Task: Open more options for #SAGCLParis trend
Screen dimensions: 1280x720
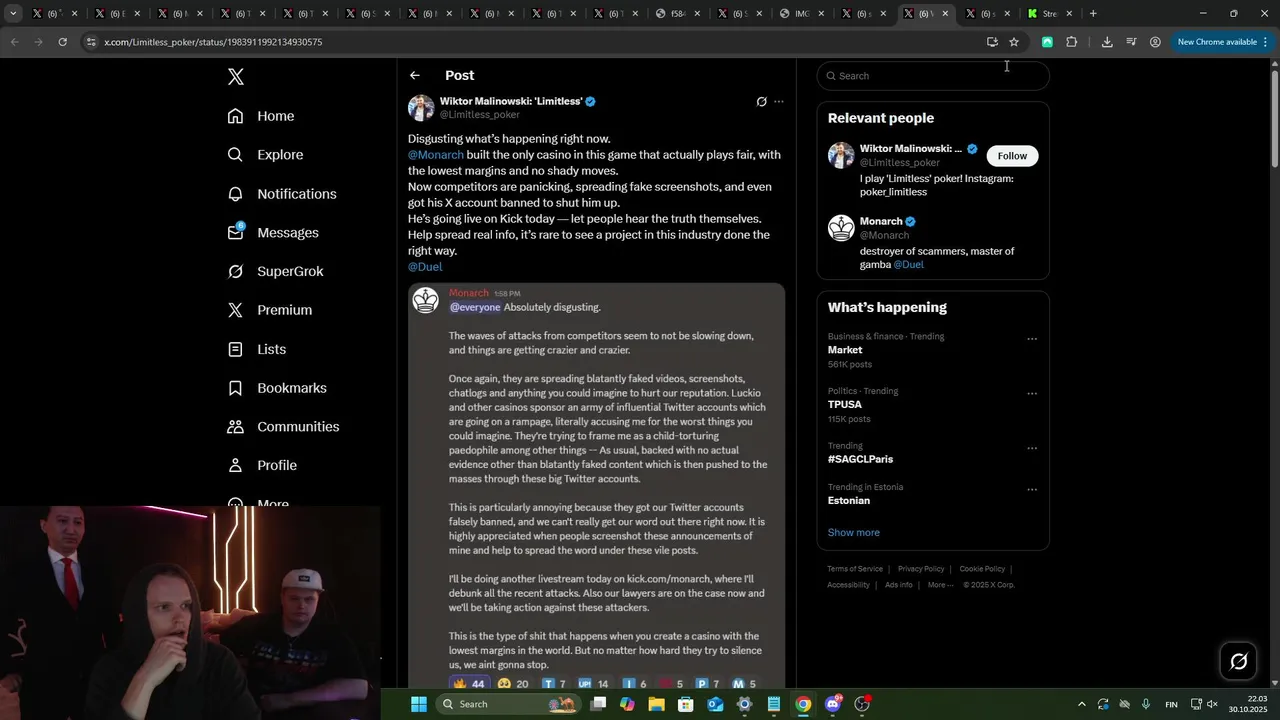Action: tap(1032, 449)
